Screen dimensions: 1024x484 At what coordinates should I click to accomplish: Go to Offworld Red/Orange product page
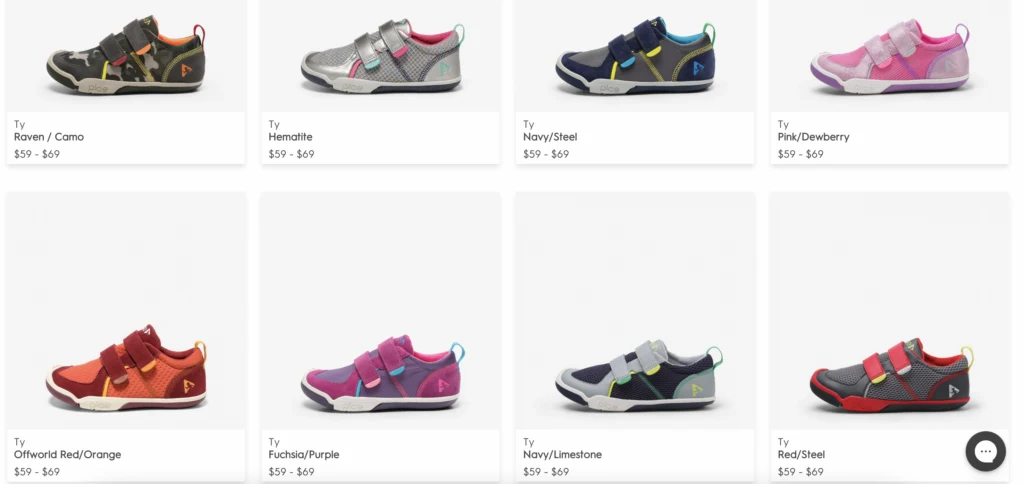click(x=67, y=455)
